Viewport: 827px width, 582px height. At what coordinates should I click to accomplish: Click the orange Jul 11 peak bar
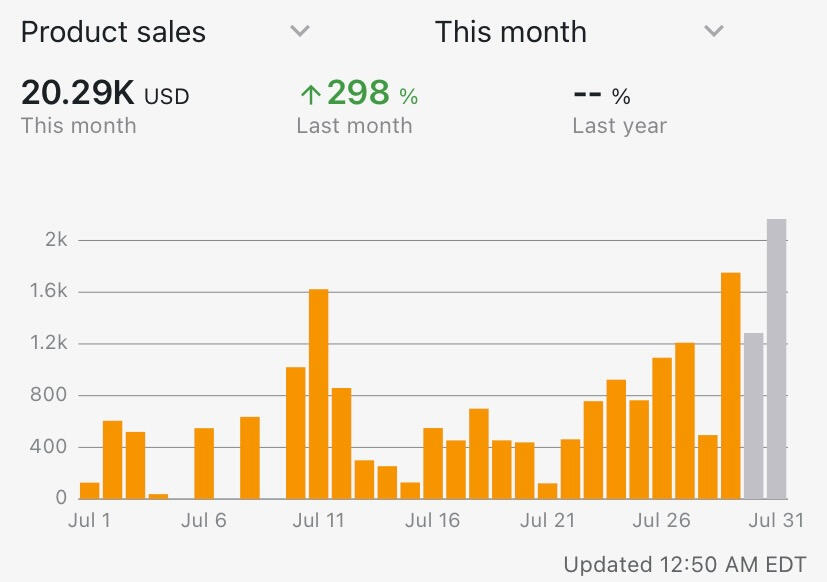pos(318,393)
